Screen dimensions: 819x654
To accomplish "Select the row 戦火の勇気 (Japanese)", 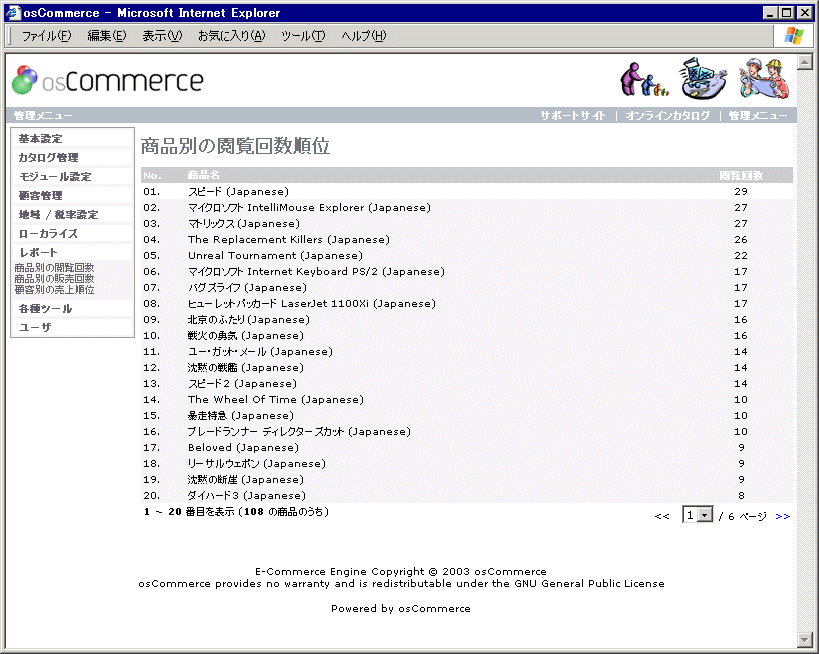I will [x=467, y=335].
